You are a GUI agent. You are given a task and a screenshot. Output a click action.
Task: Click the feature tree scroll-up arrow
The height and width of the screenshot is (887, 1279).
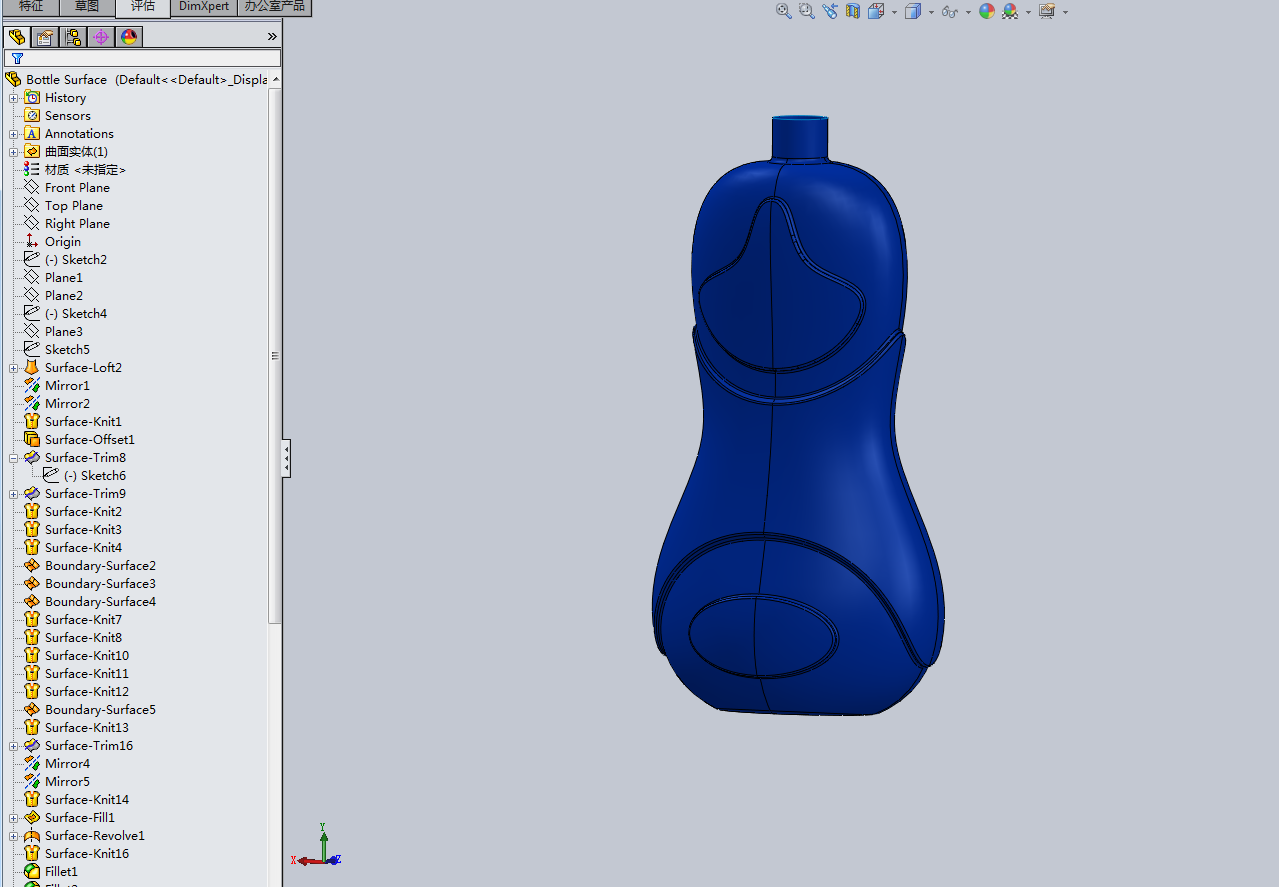275,79
